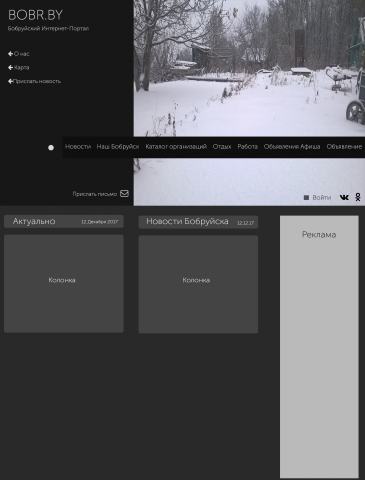
Task: Click the arrow icon beside 'О нас'
Action: coord(10,54)
